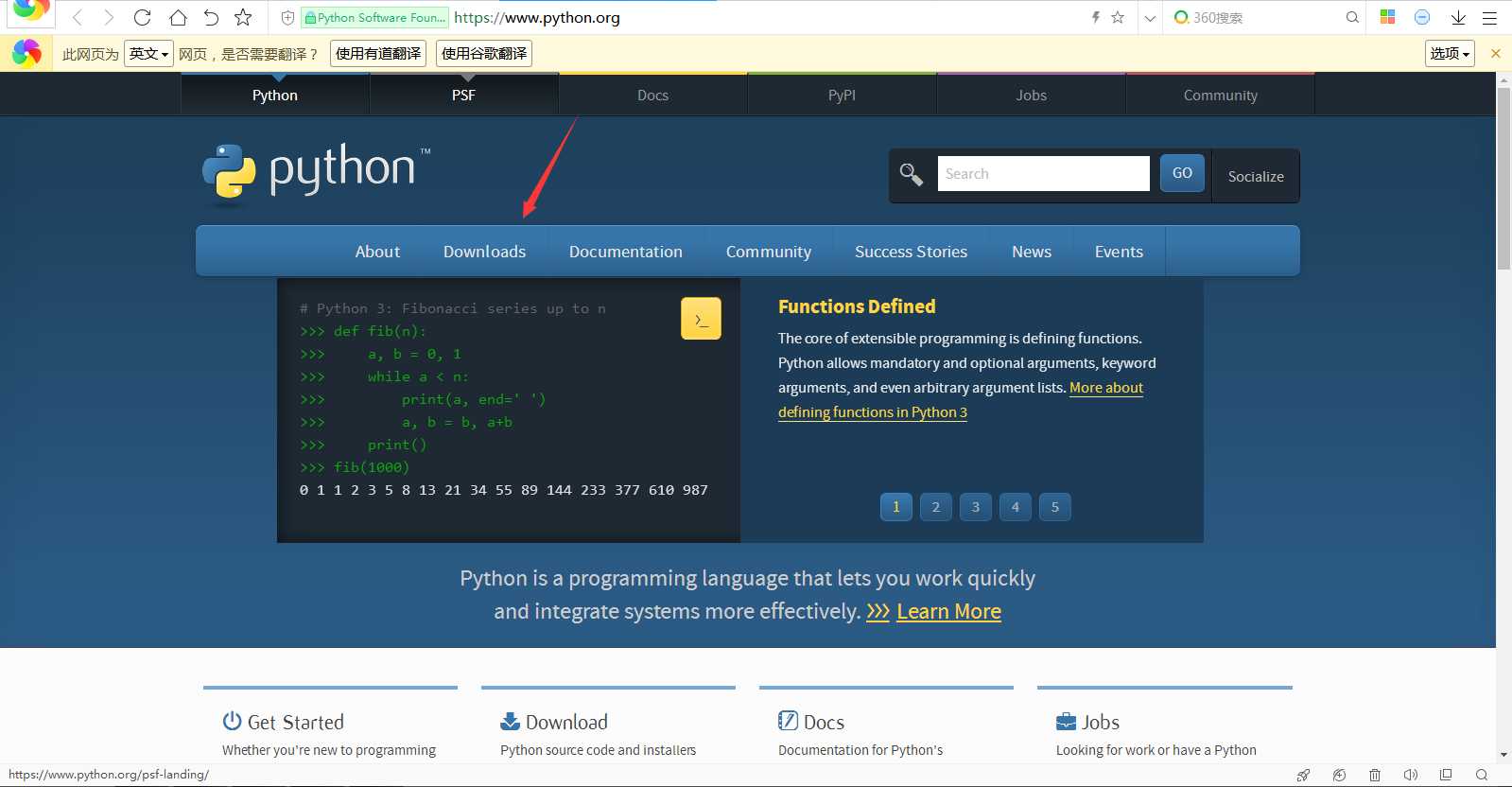1512x787 pixels.
Task: Open the Events menu item
Action: point(1119,252)
